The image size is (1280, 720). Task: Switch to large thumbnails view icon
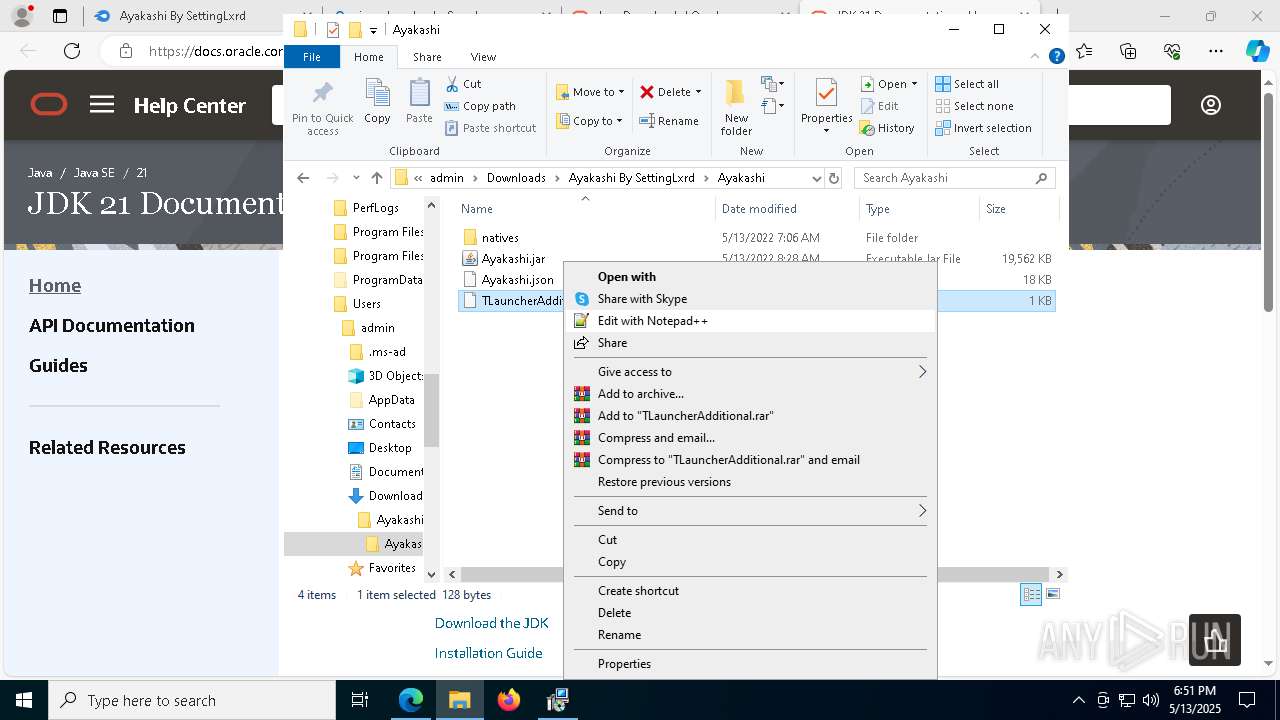(x=1052, y=594)
